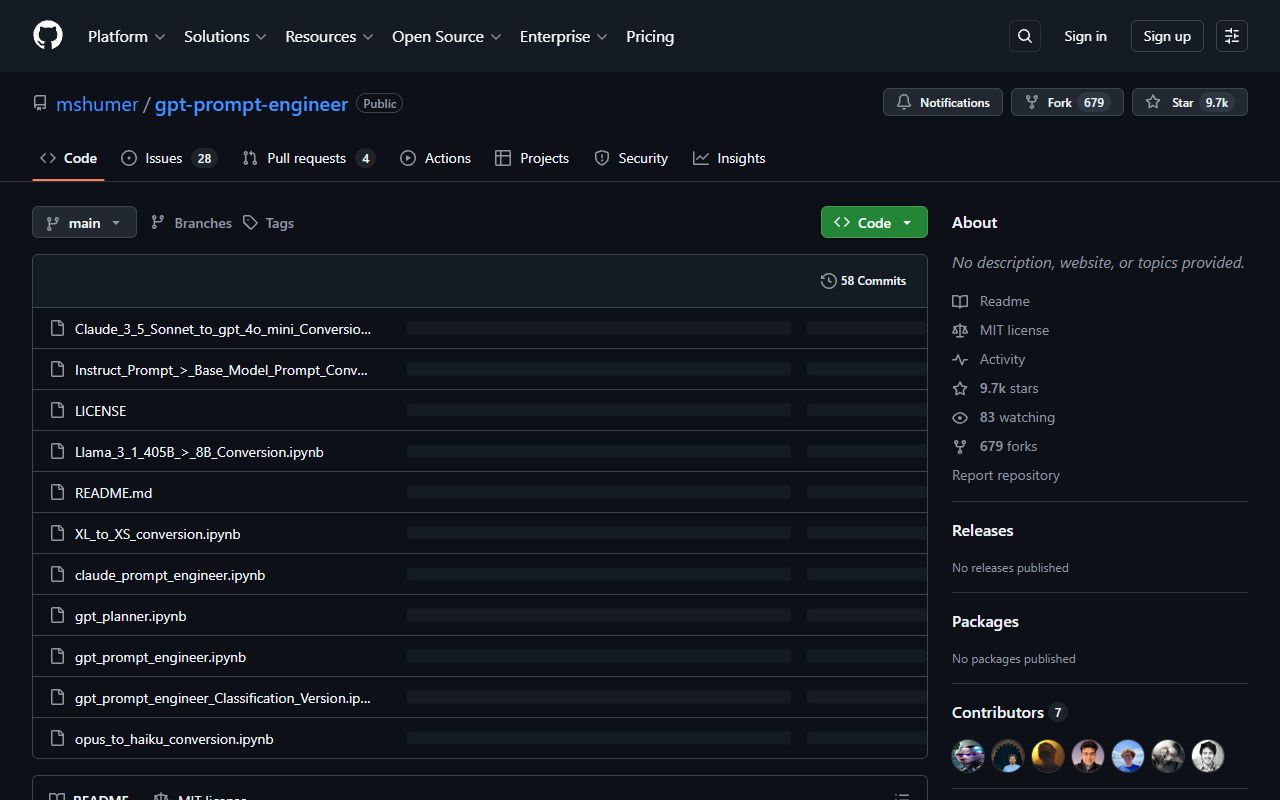Open the Pull requests tab
Screen dimensions: 1280x800
coord(308,158)
